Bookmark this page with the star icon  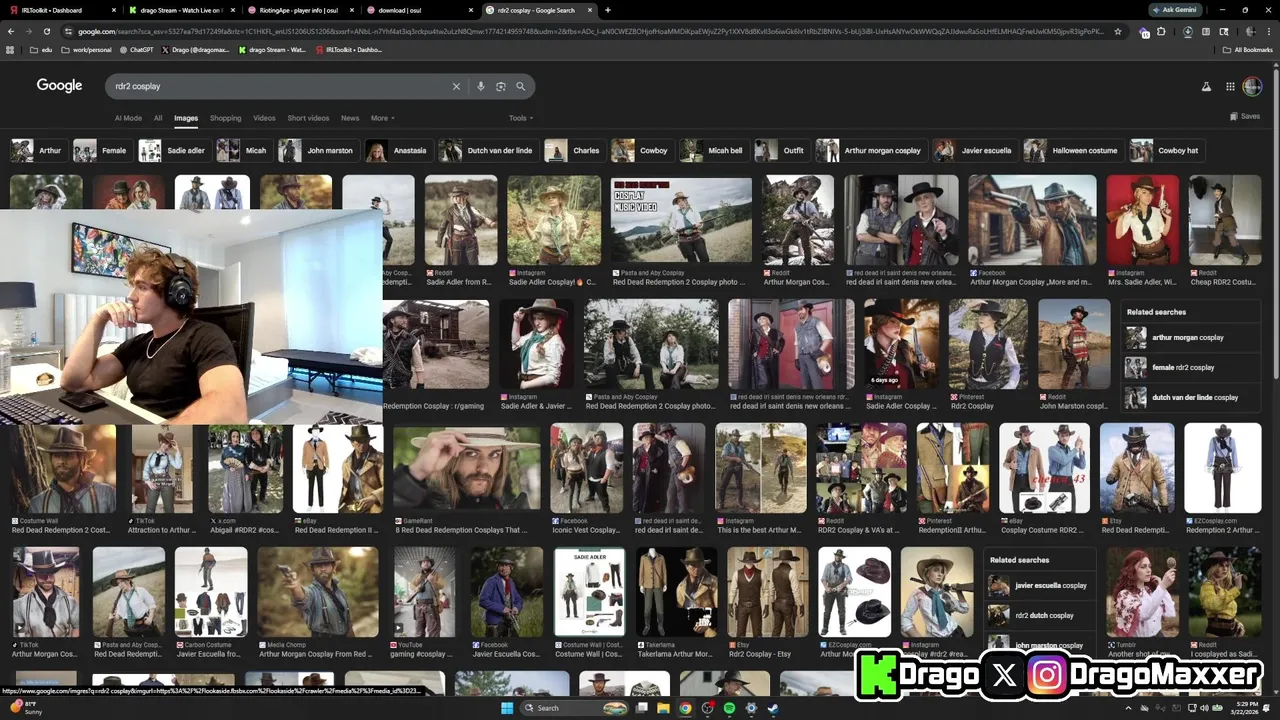[x=1118, y=31]
